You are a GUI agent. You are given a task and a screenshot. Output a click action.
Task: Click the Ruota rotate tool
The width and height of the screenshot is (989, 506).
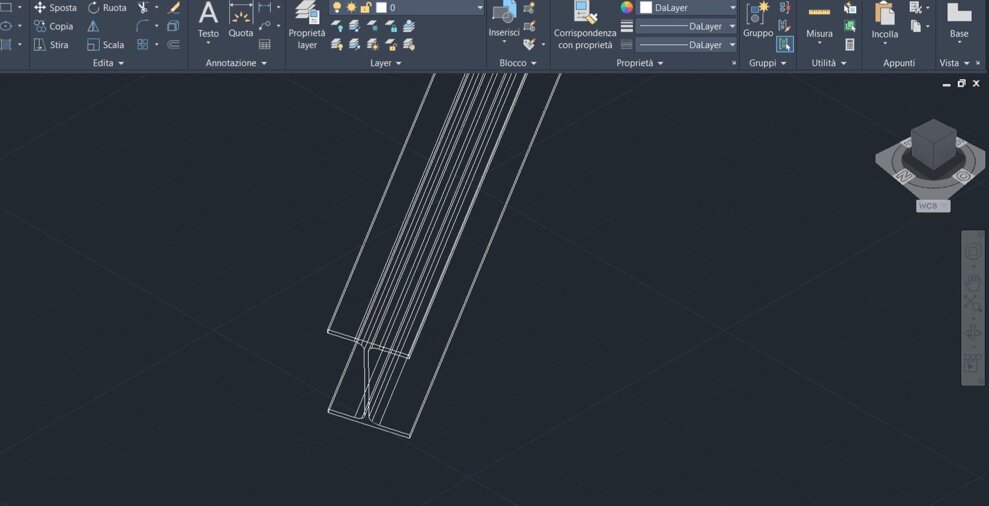point(106,8)
